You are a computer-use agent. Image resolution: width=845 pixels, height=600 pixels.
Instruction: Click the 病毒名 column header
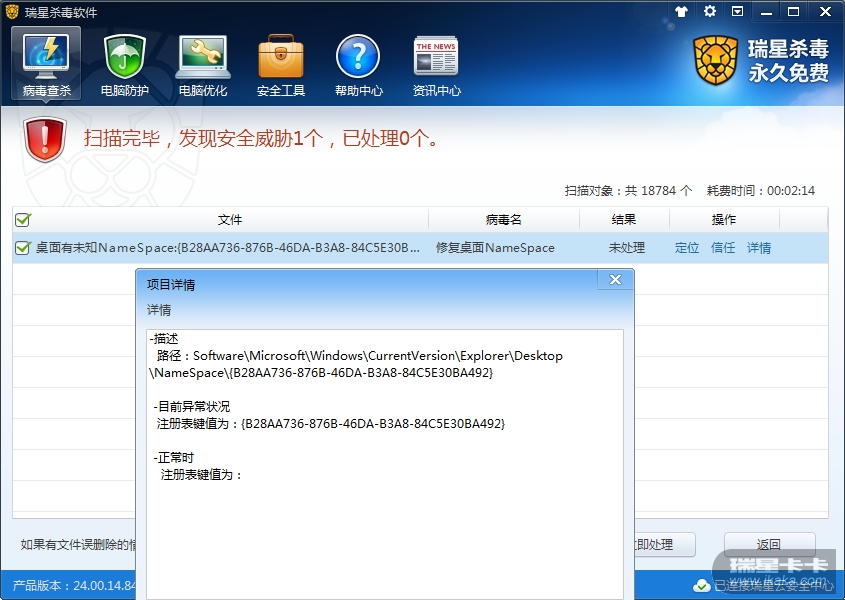503,219
